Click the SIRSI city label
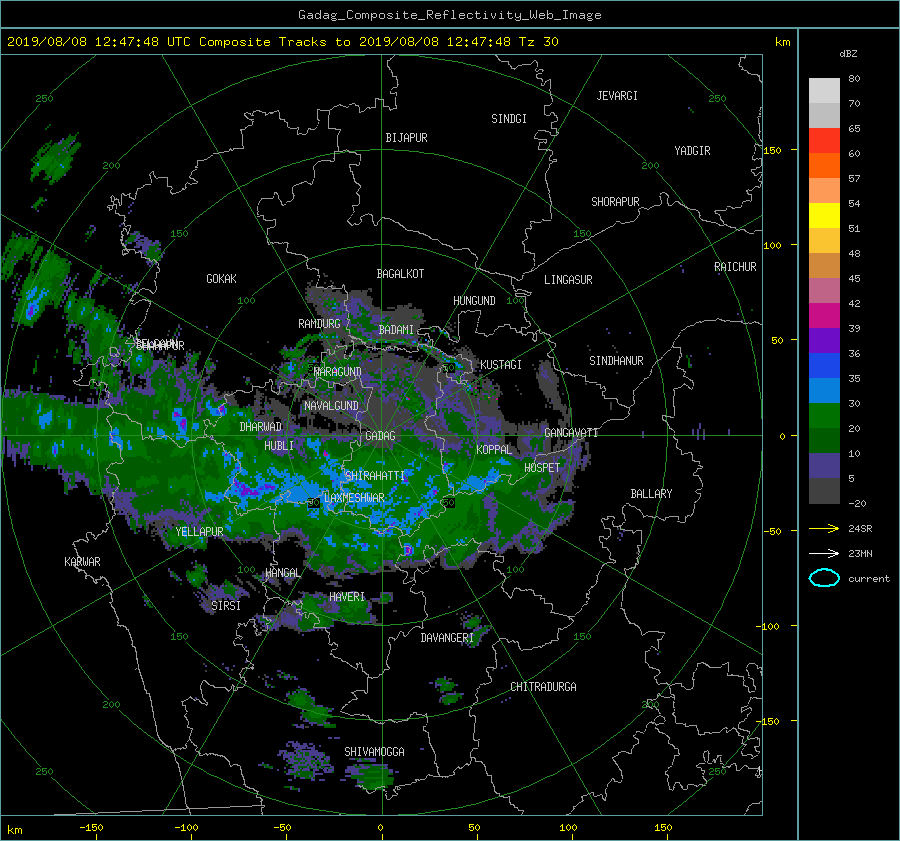The height and width of the screenshot is (841, 900). point(226,606)
